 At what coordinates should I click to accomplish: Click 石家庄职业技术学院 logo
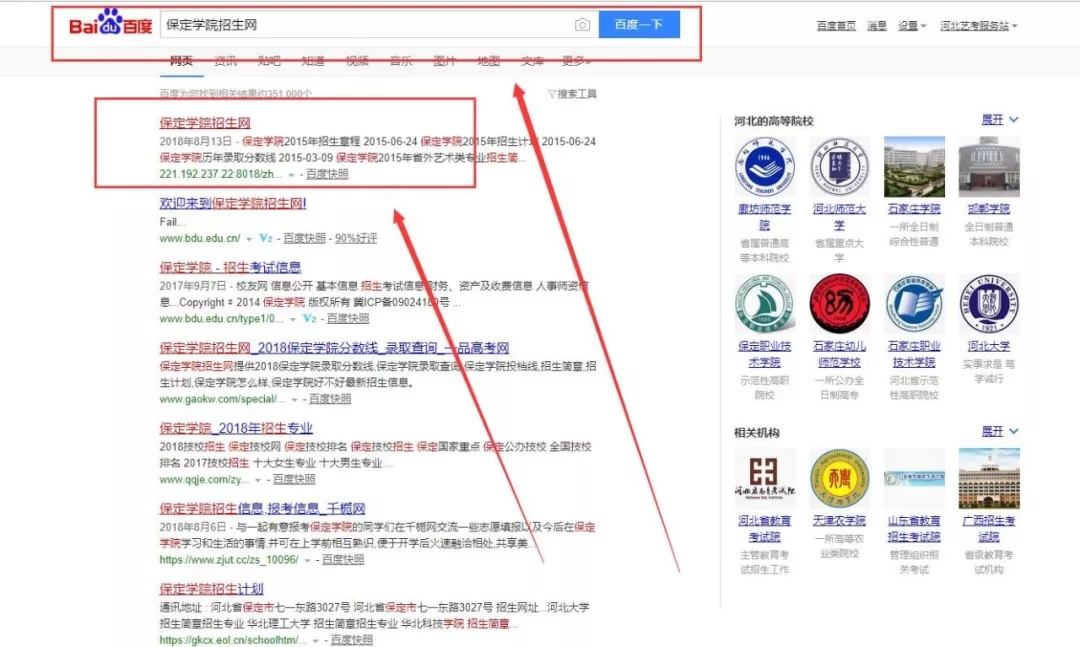tap(914, 304)
